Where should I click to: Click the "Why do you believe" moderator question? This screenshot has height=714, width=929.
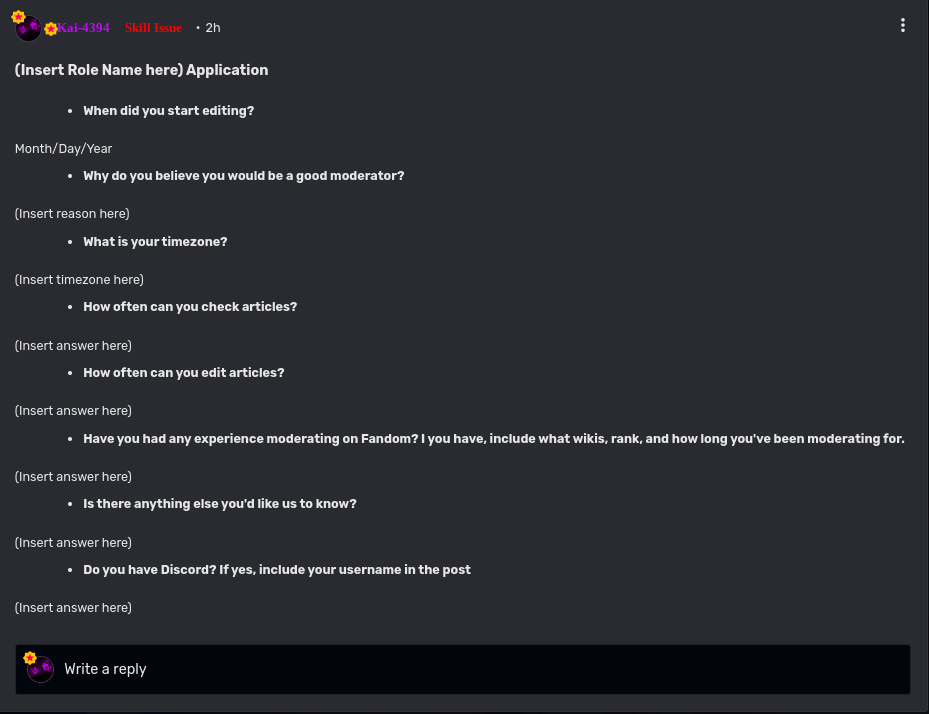[243, 176]
